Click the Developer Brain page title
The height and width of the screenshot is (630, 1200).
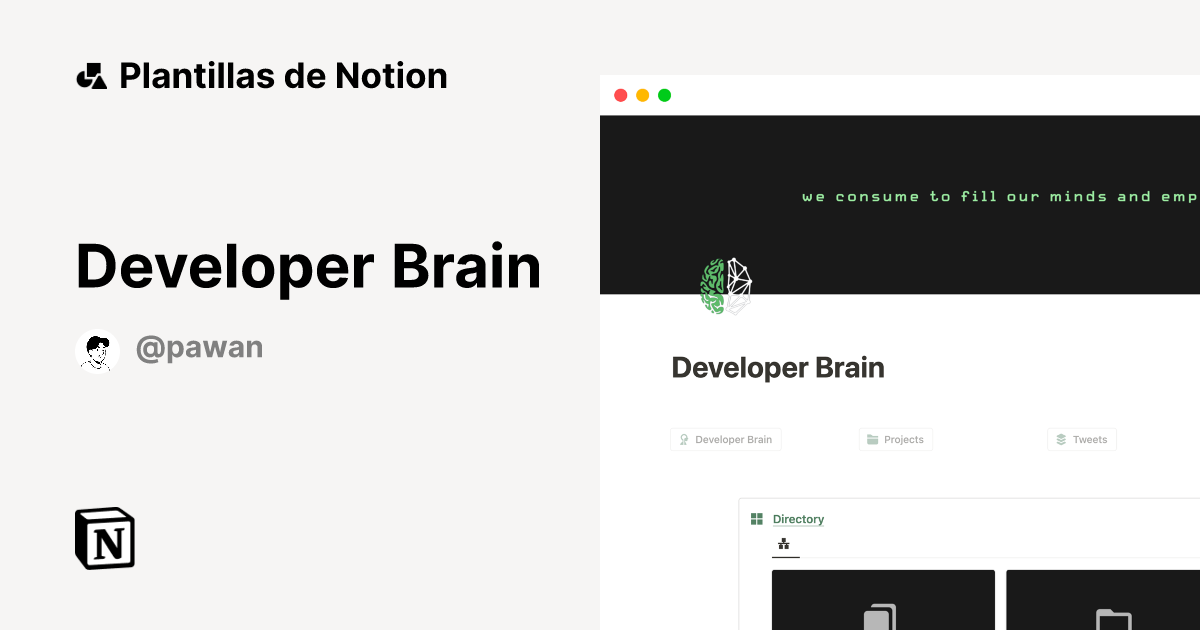click(778, 367)
